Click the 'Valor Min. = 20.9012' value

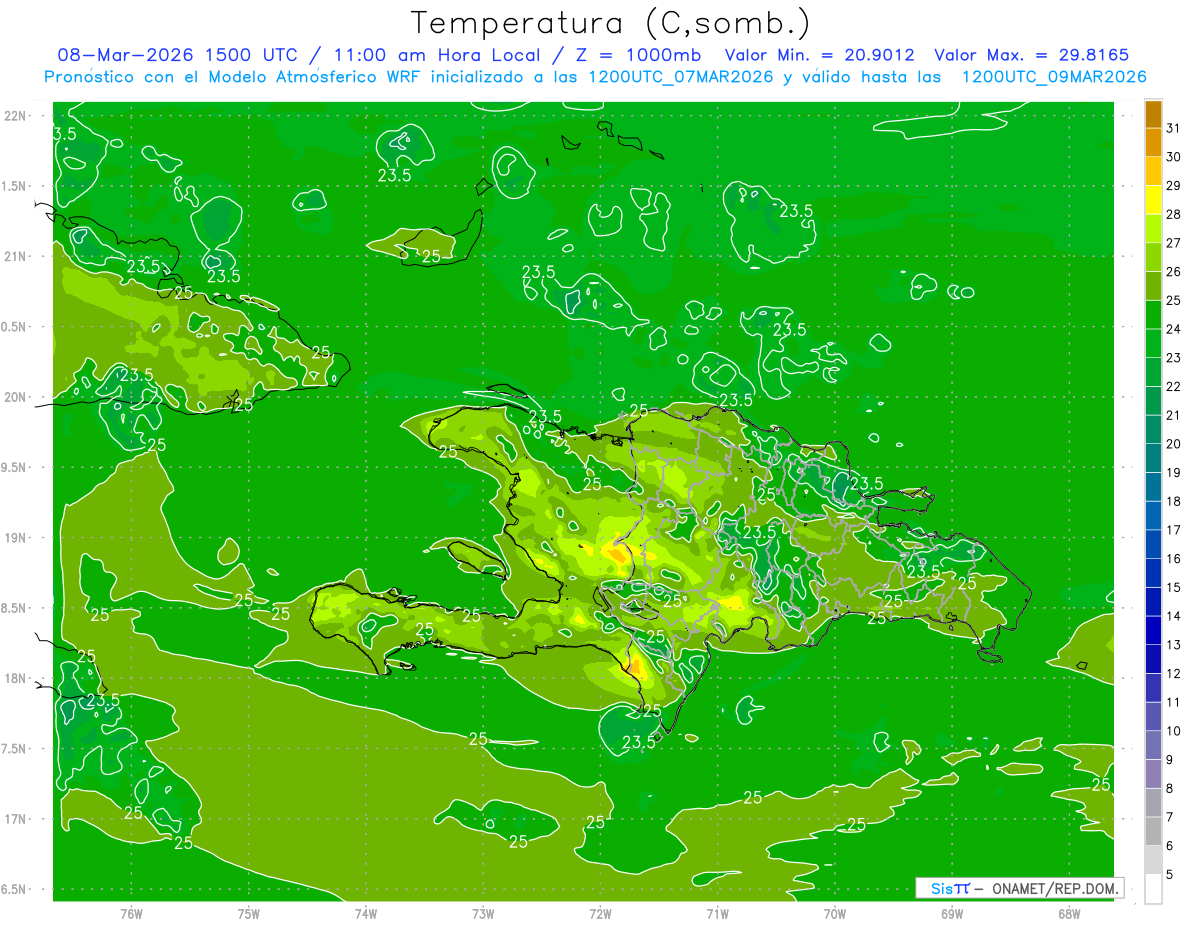tap(820, 55)
